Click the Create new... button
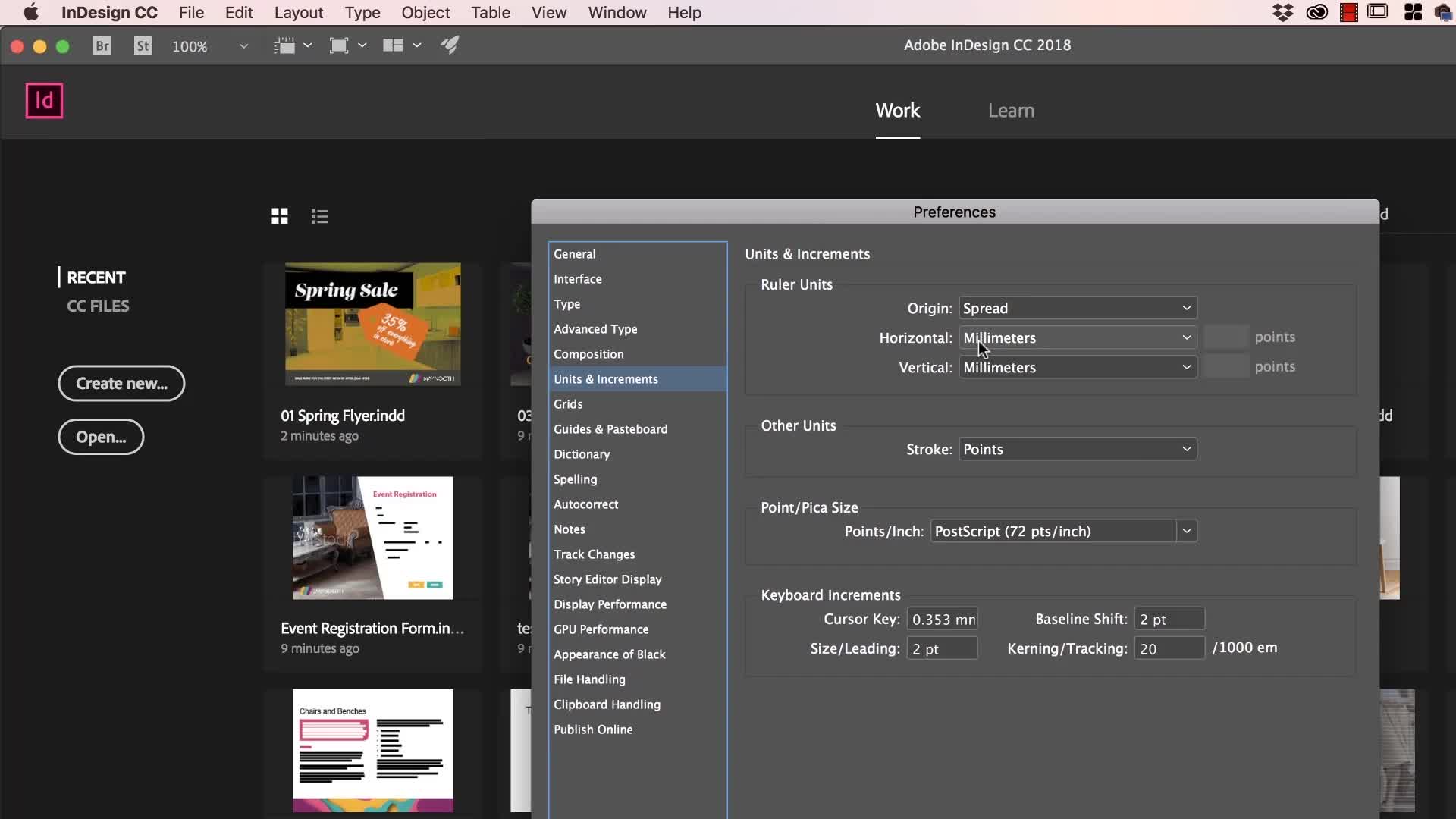 coord(121,384)
